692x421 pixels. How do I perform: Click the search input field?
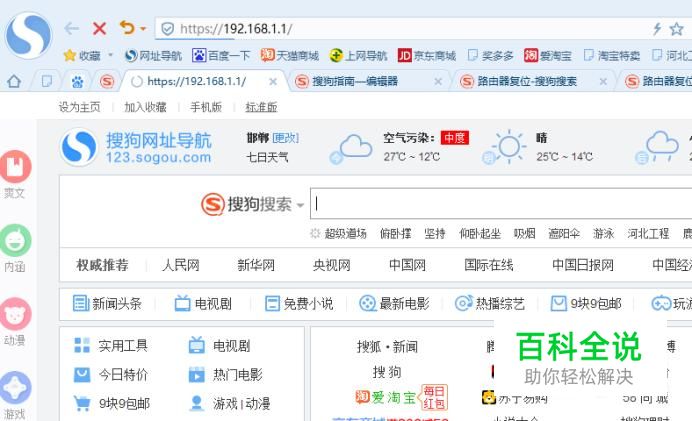[x=501, y=203]
